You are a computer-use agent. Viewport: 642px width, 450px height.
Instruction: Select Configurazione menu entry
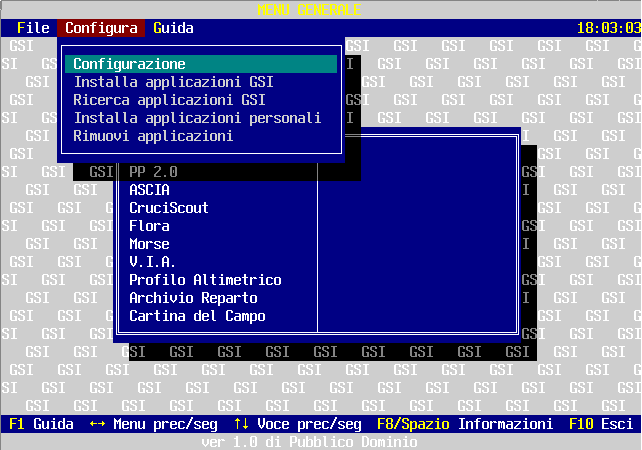201,64
